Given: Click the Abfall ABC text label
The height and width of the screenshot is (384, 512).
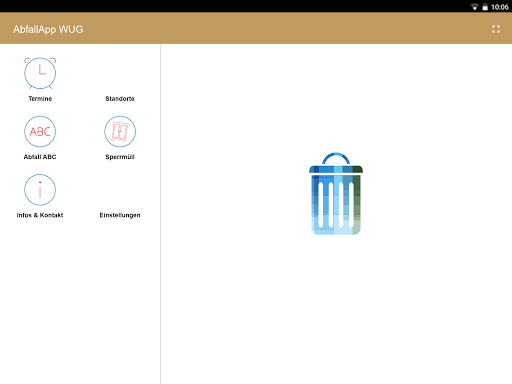Looking at the screenshot, I should 40,157.
